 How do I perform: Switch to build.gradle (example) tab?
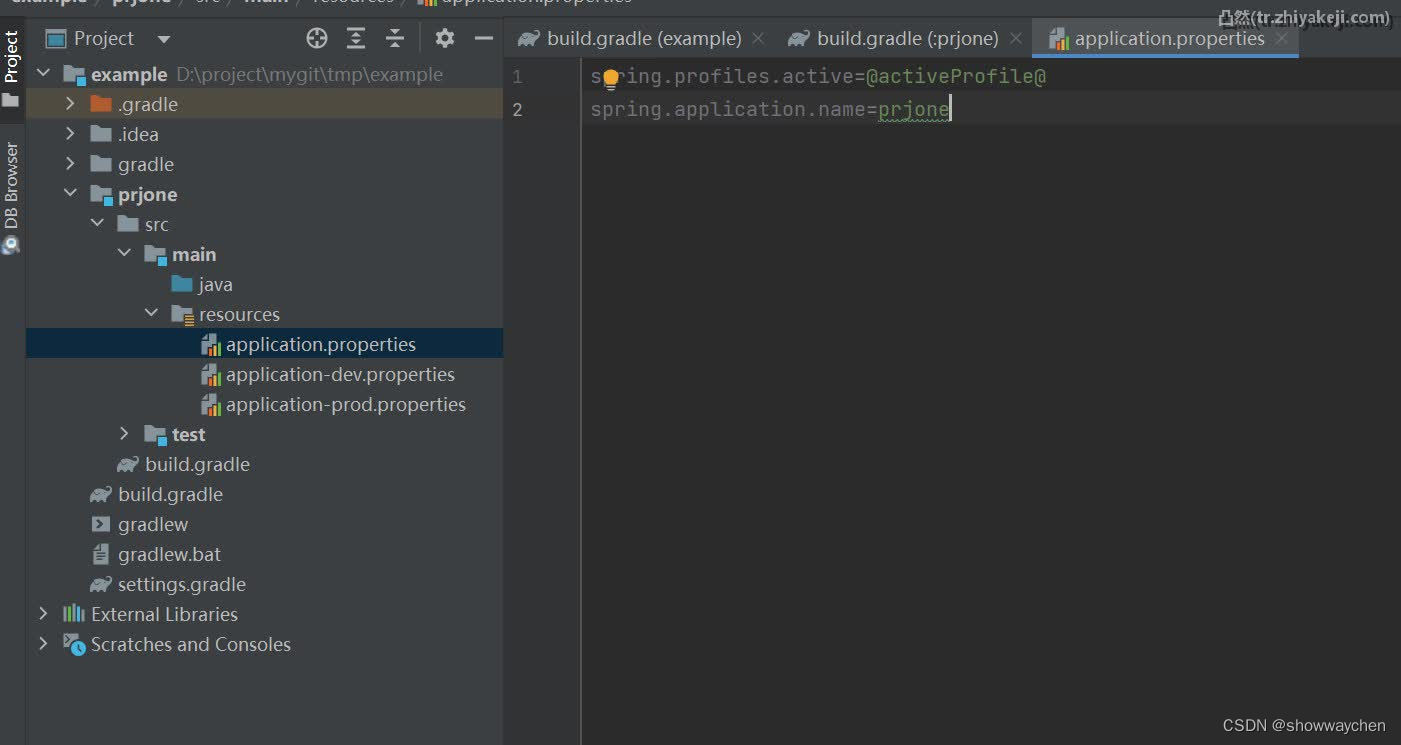click(644, 39)
